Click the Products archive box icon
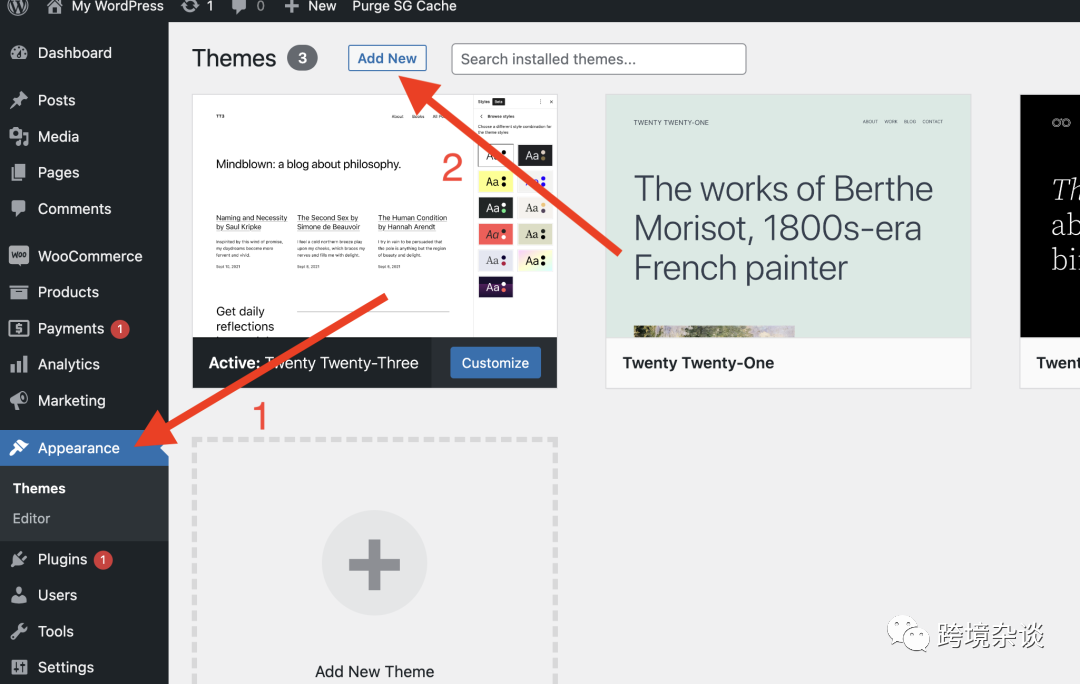Viewport: 1080px width, 684px height. 19,292
